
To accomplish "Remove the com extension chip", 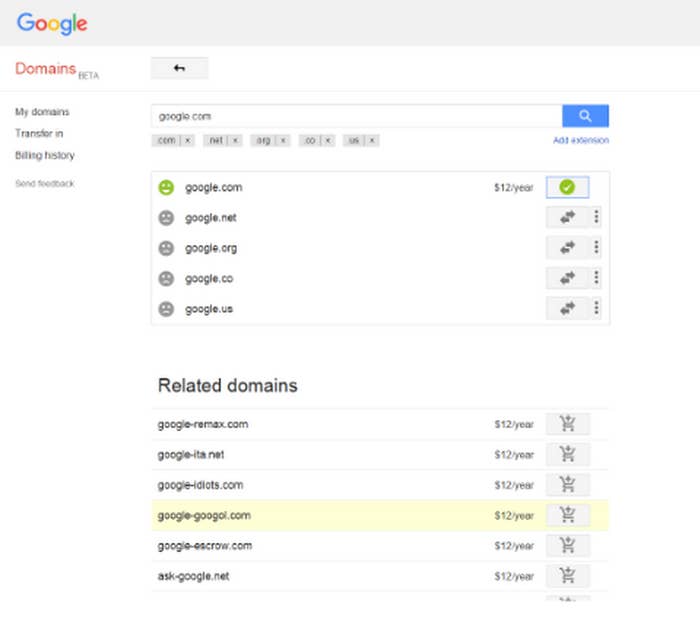I will (188, 140).
